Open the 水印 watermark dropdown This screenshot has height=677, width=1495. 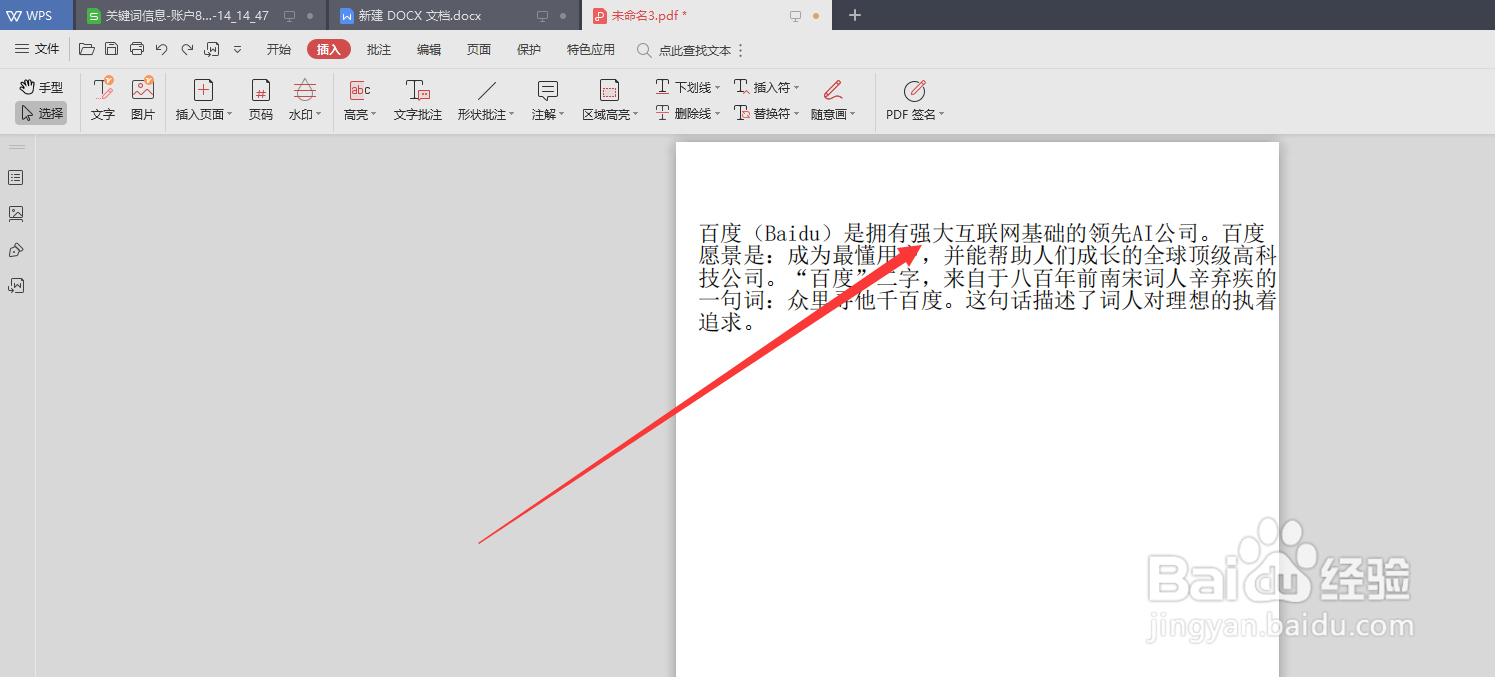(x=305, y=100)
